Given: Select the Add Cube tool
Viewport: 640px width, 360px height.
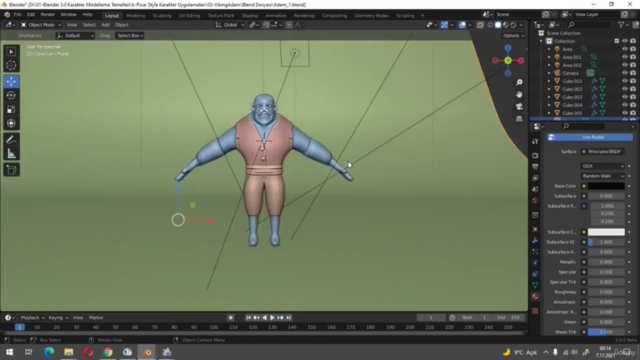Looking at the screenshot, I should [11, 170].
